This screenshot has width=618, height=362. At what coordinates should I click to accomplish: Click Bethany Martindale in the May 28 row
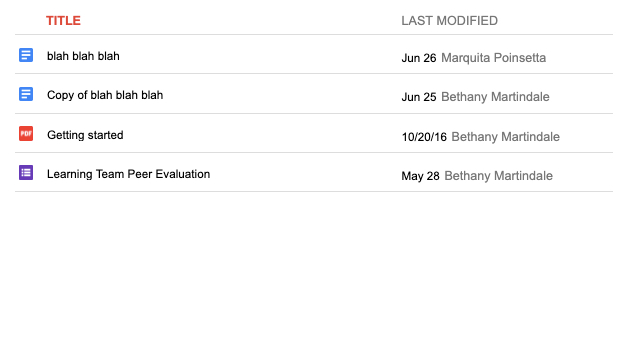498,176
